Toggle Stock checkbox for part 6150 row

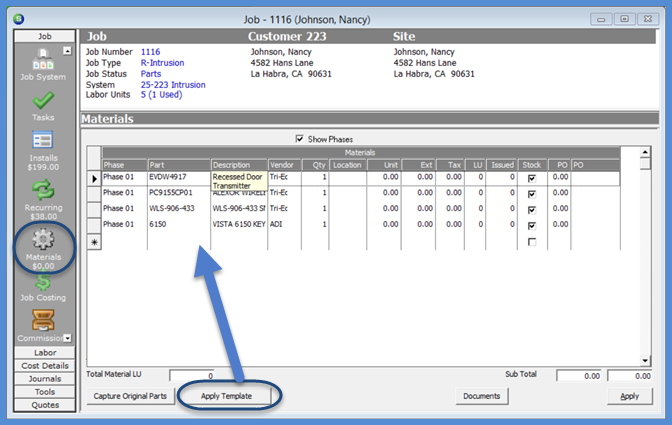(532, 226)
